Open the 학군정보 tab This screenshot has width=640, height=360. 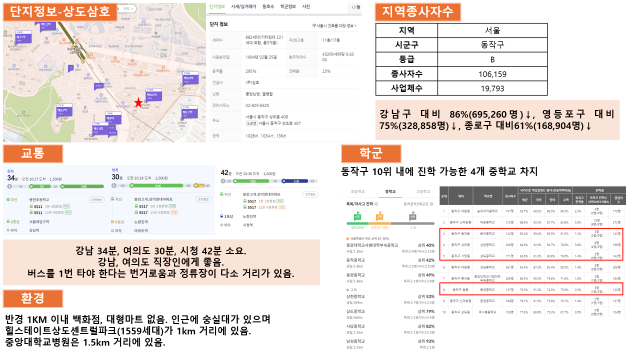coord(288,7)
